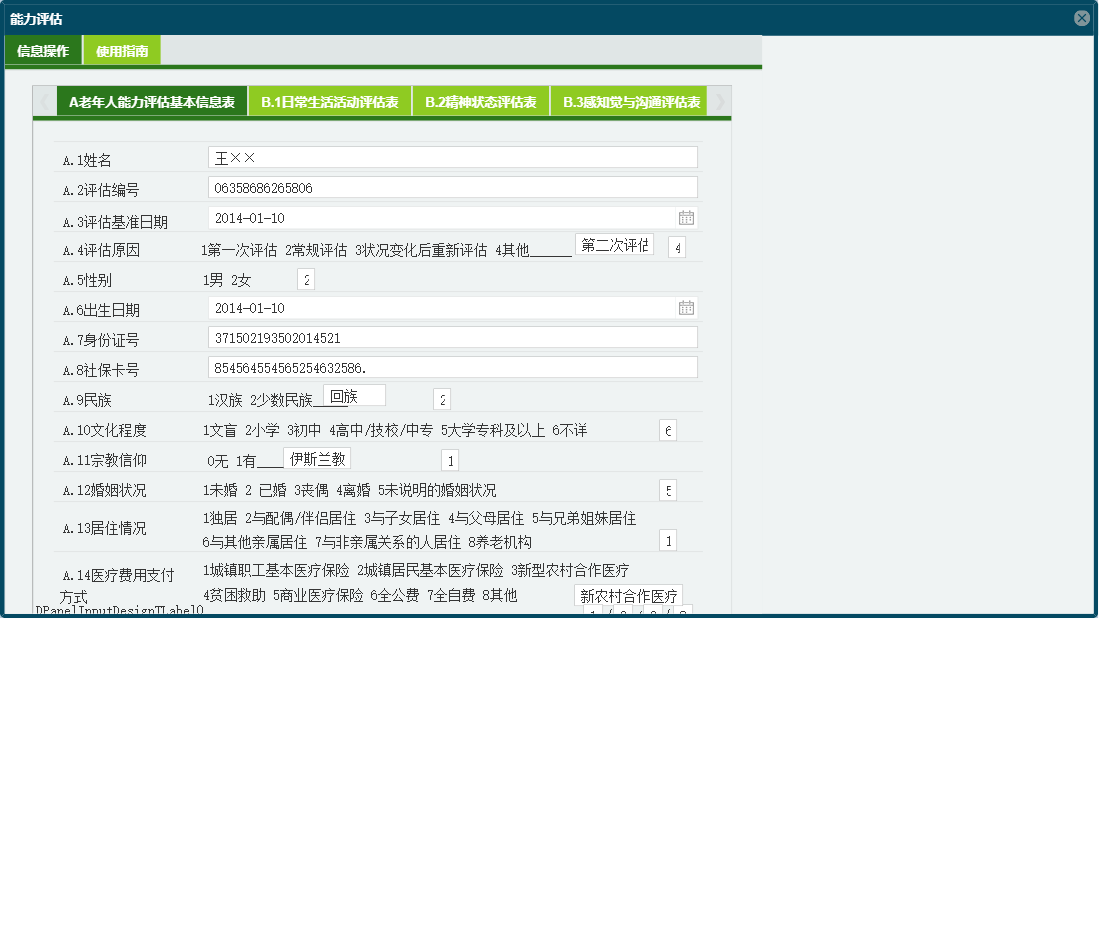Click the 第二次评估 other-reason box
Screen dimensions: 1099x937
[614, 243]
